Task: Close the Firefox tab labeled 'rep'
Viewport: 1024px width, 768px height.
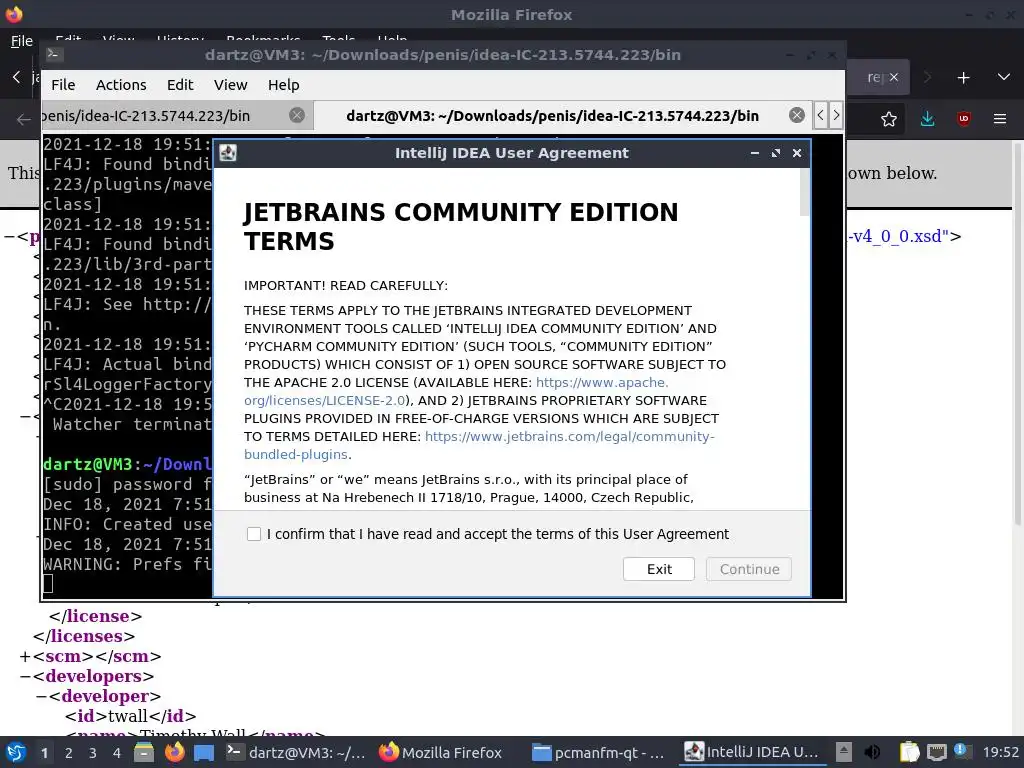Action: tap(894, 77)
